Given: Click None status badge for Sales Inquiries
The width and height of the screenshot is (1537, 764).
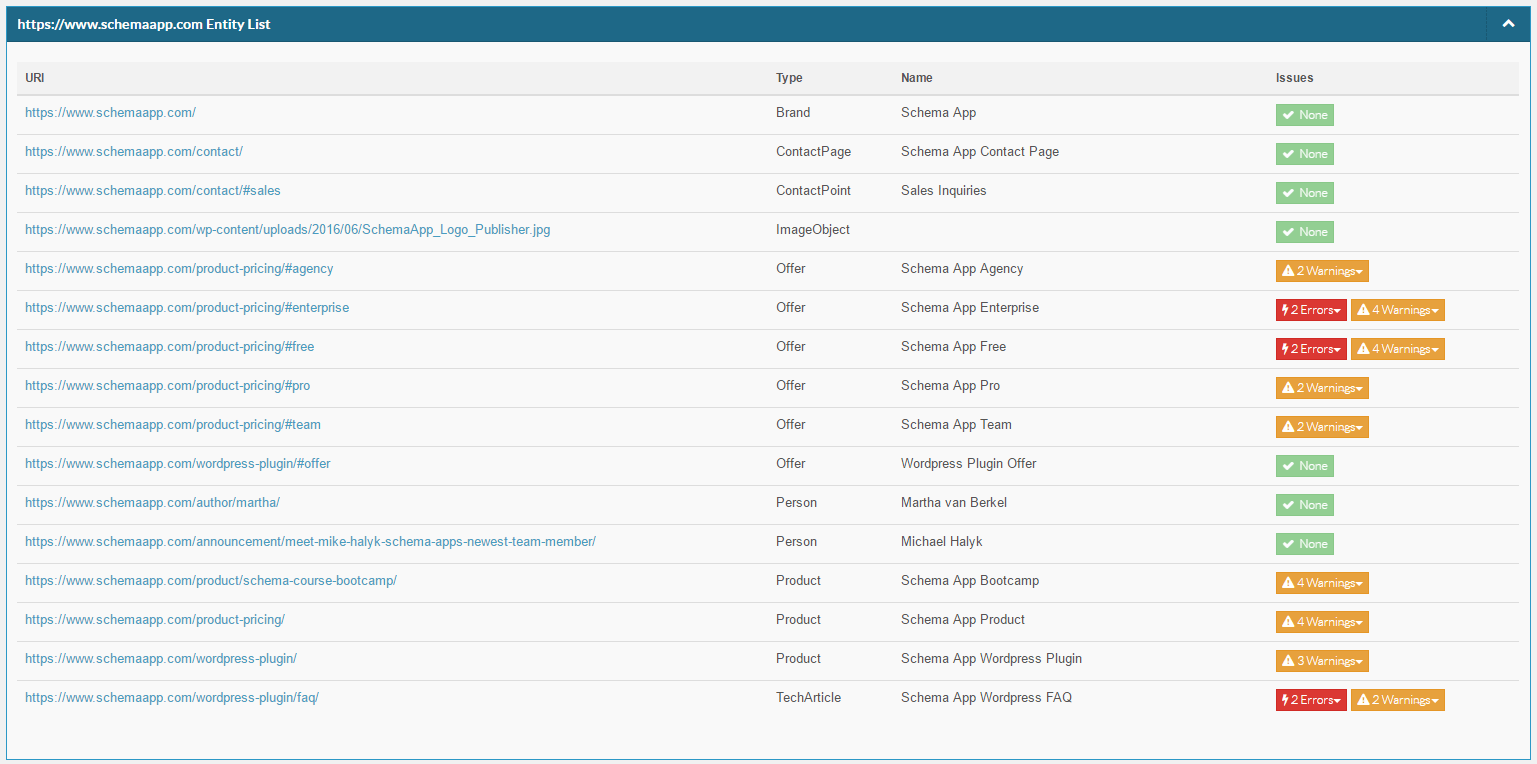Looking at the screenshot, I should [x=1304, y=193].
